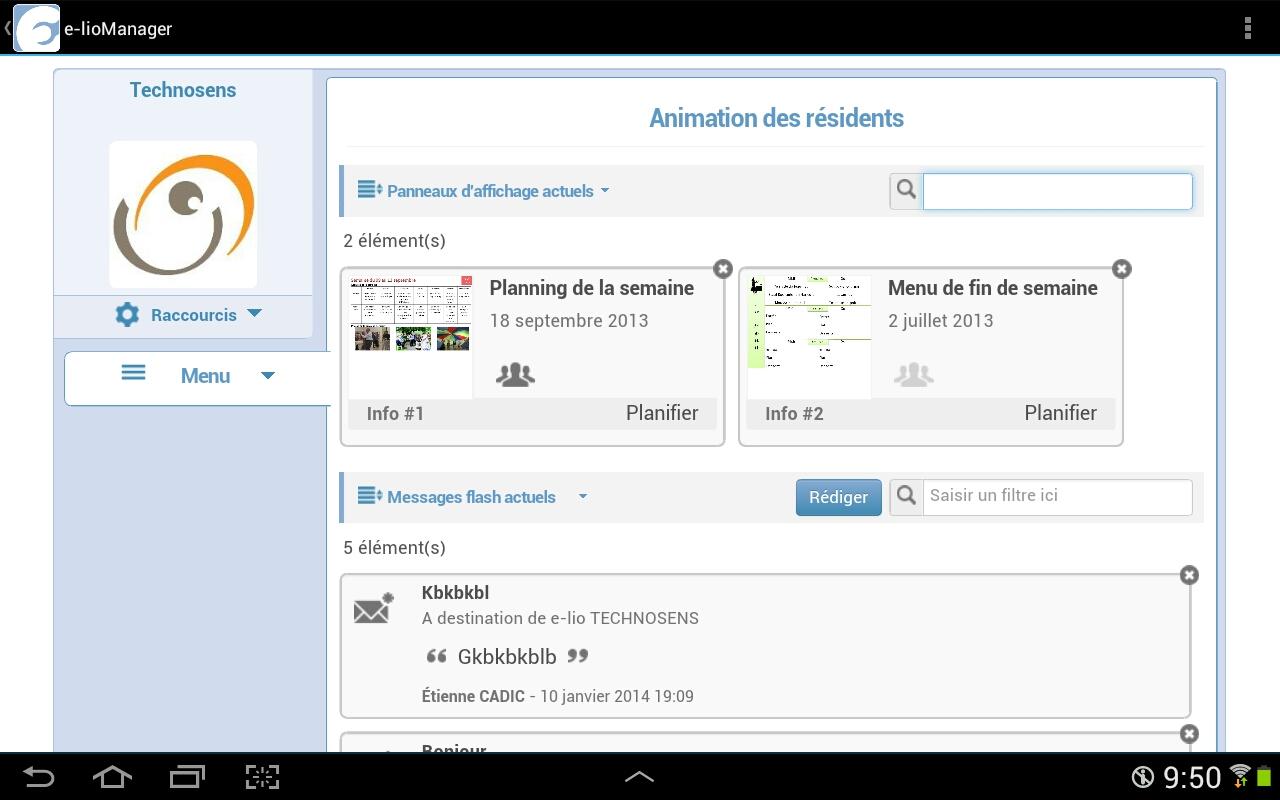This screenshot has height=800, width=1280.
Task: Tap the screenshot capture button
Action: tap(262, 777)
